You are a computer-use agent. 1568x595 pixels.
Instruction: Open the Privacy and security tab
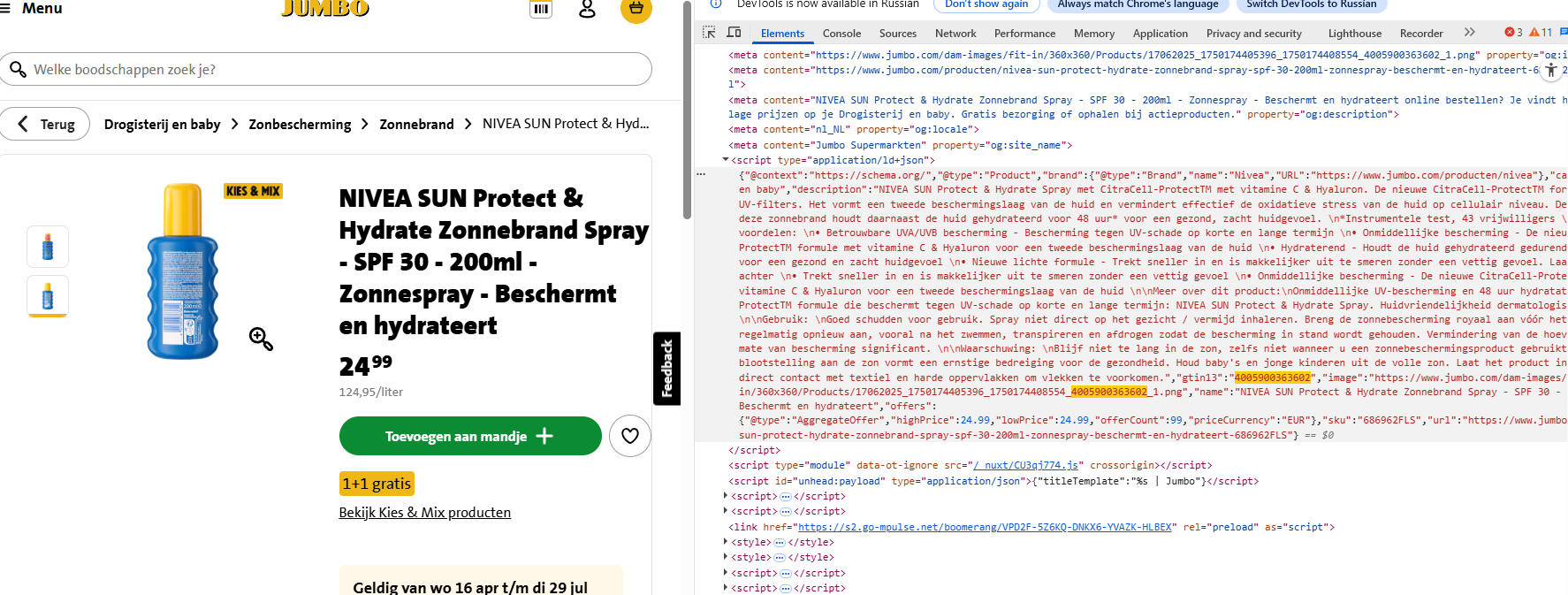coord(1253,34)
